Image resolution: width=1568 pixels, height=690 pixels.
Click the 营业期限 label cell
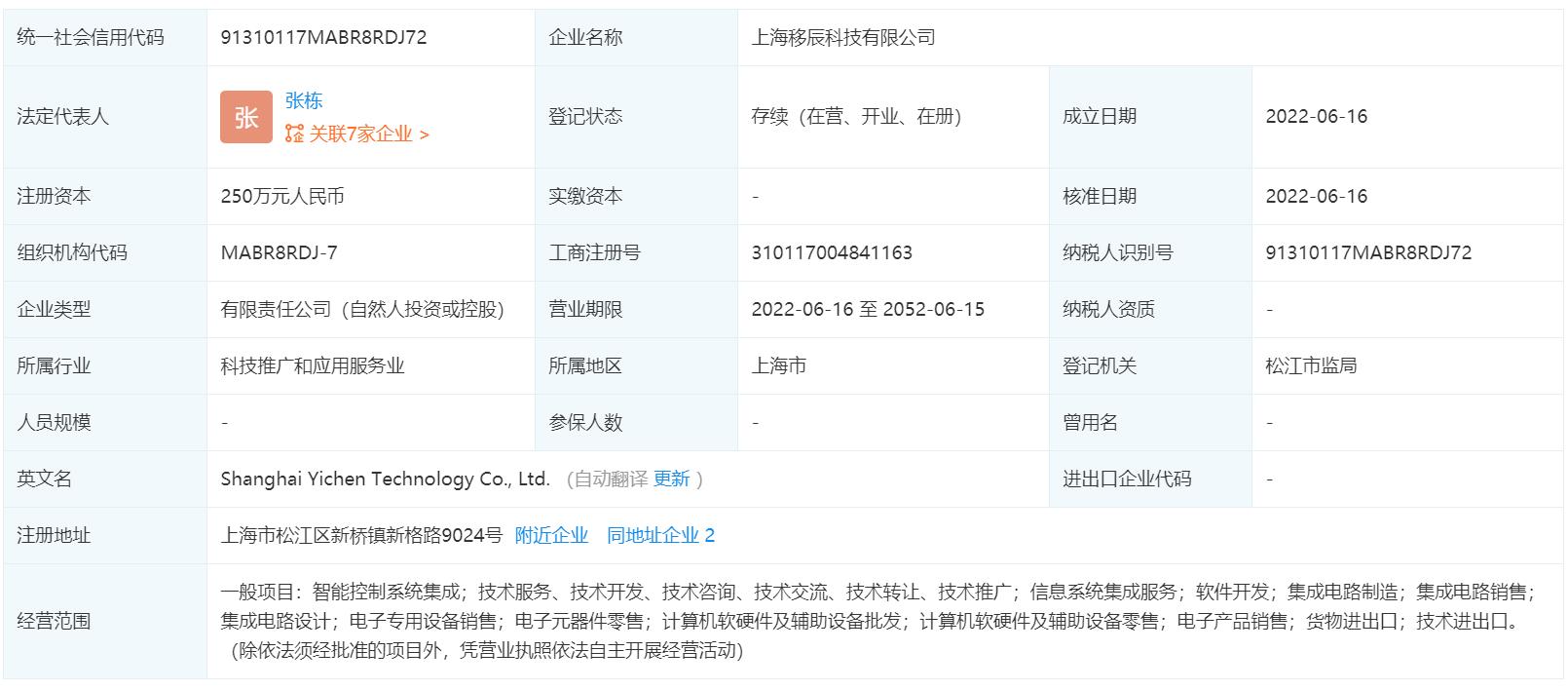coord(636,309)
